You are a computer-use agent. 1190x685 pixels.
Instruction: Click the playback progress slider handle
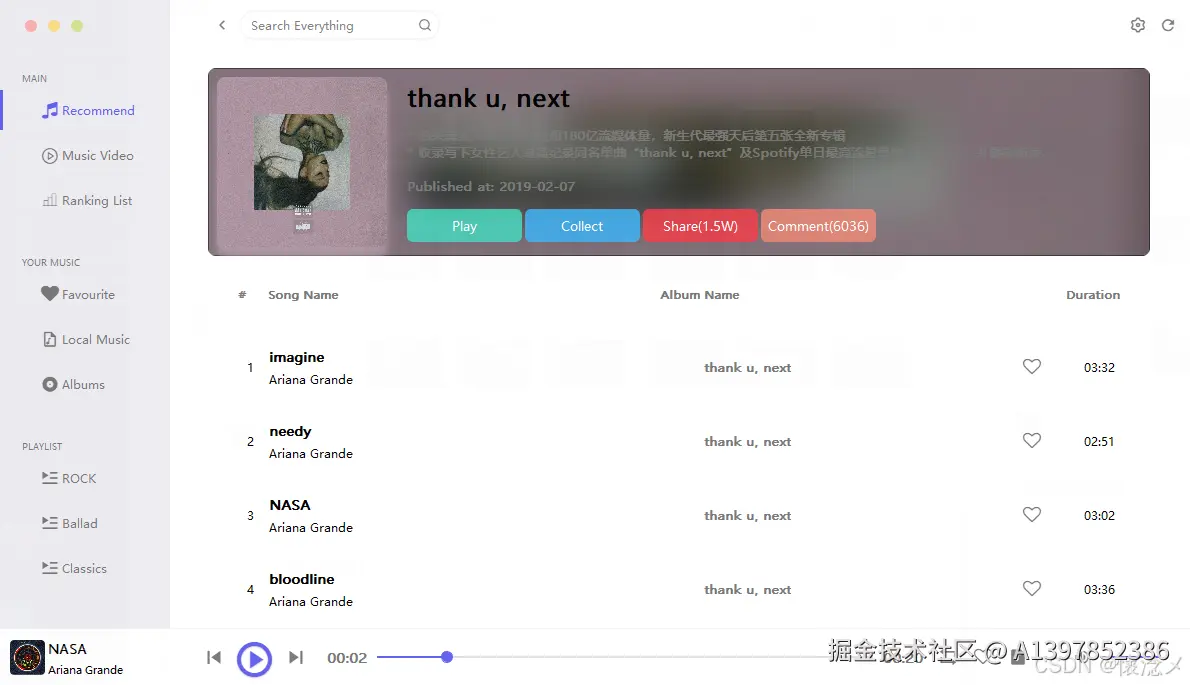pyautogui.click(x=447, y=657)
